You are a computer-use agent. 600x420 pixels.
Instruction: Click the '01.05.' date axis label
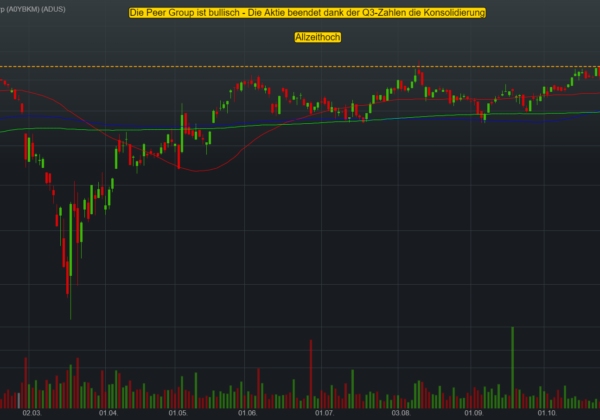(178, 413)
